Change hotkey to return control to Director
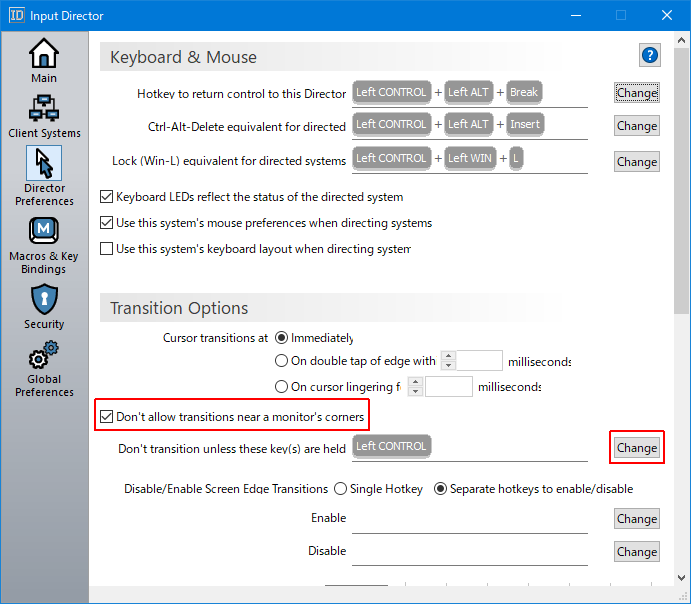This screenshot has width=691, height=604. coord(636,93)
